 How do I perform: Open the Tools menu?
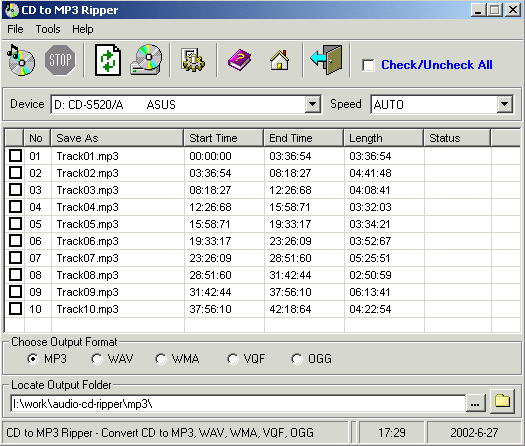click(48, 29)
